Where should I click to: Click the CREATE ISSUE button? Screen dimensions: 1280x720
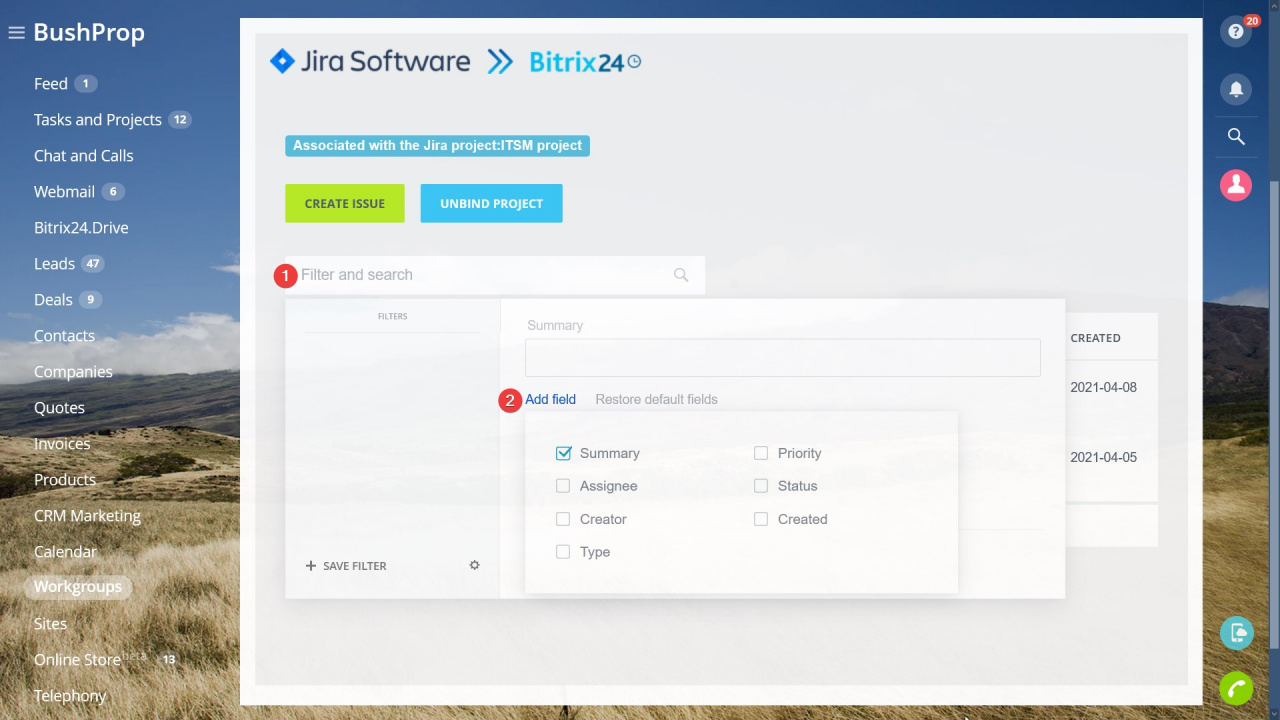tap(345, 203)
